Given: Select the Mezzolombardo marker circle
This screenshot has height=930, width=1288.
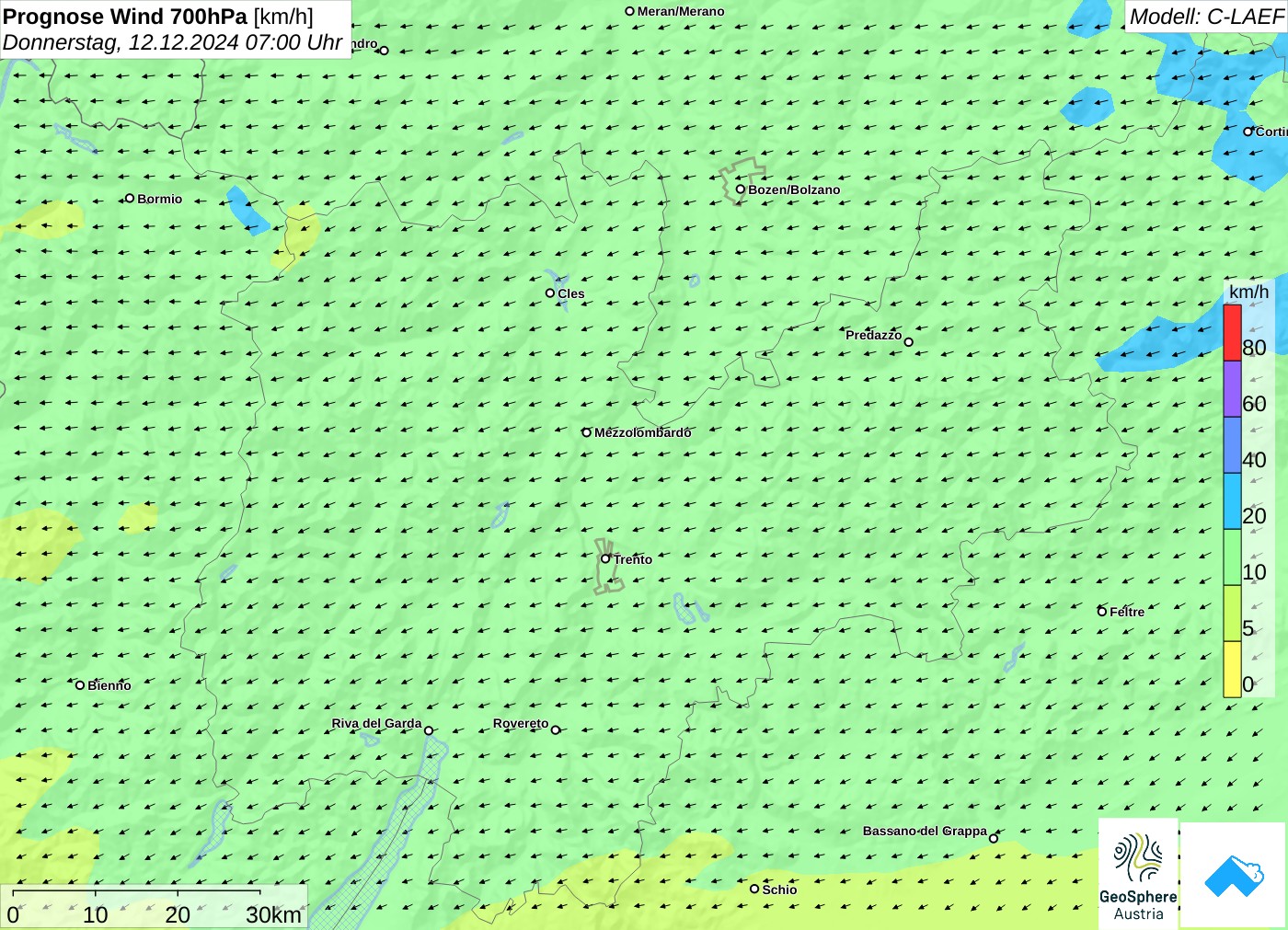Looking at the screenshot, I should click(586, 432).
